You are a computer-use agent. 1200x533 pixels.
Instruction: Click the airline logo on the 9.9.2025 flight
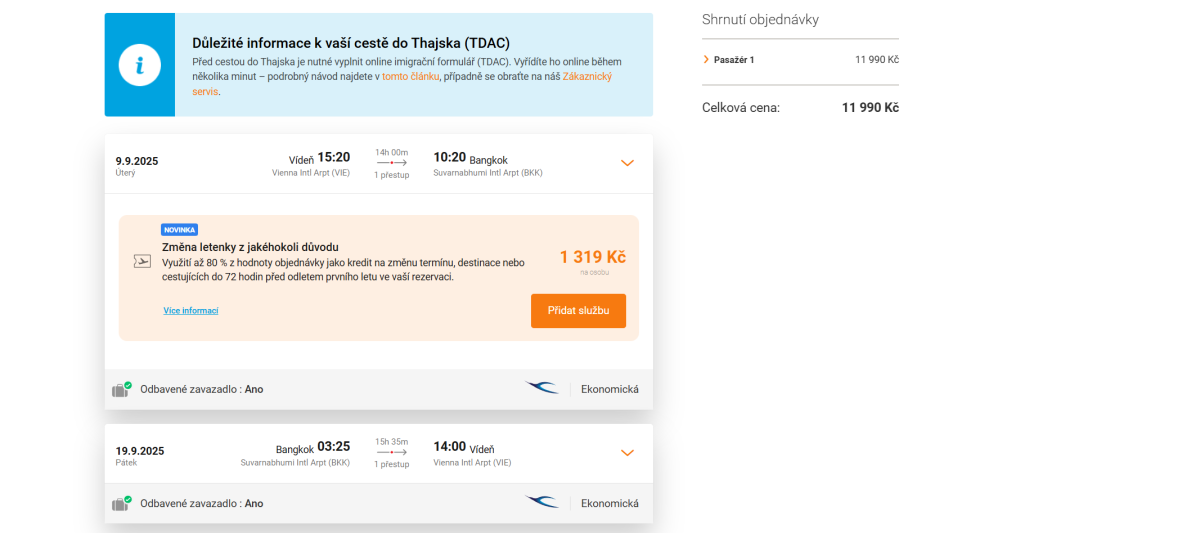(542, 388)
